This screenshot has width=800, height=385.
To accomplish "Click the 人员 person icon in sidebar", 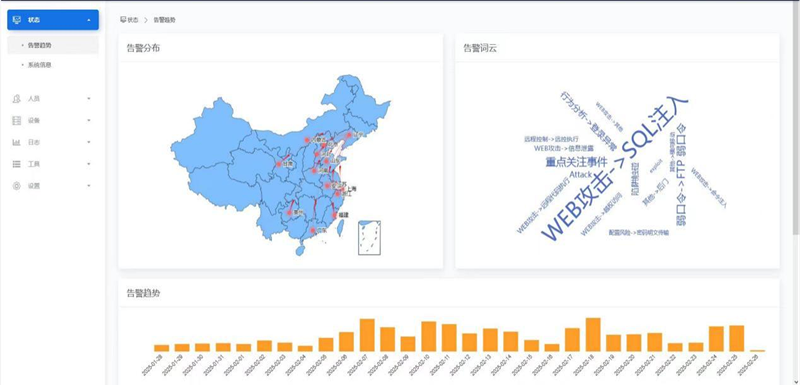I will point(17,98).
